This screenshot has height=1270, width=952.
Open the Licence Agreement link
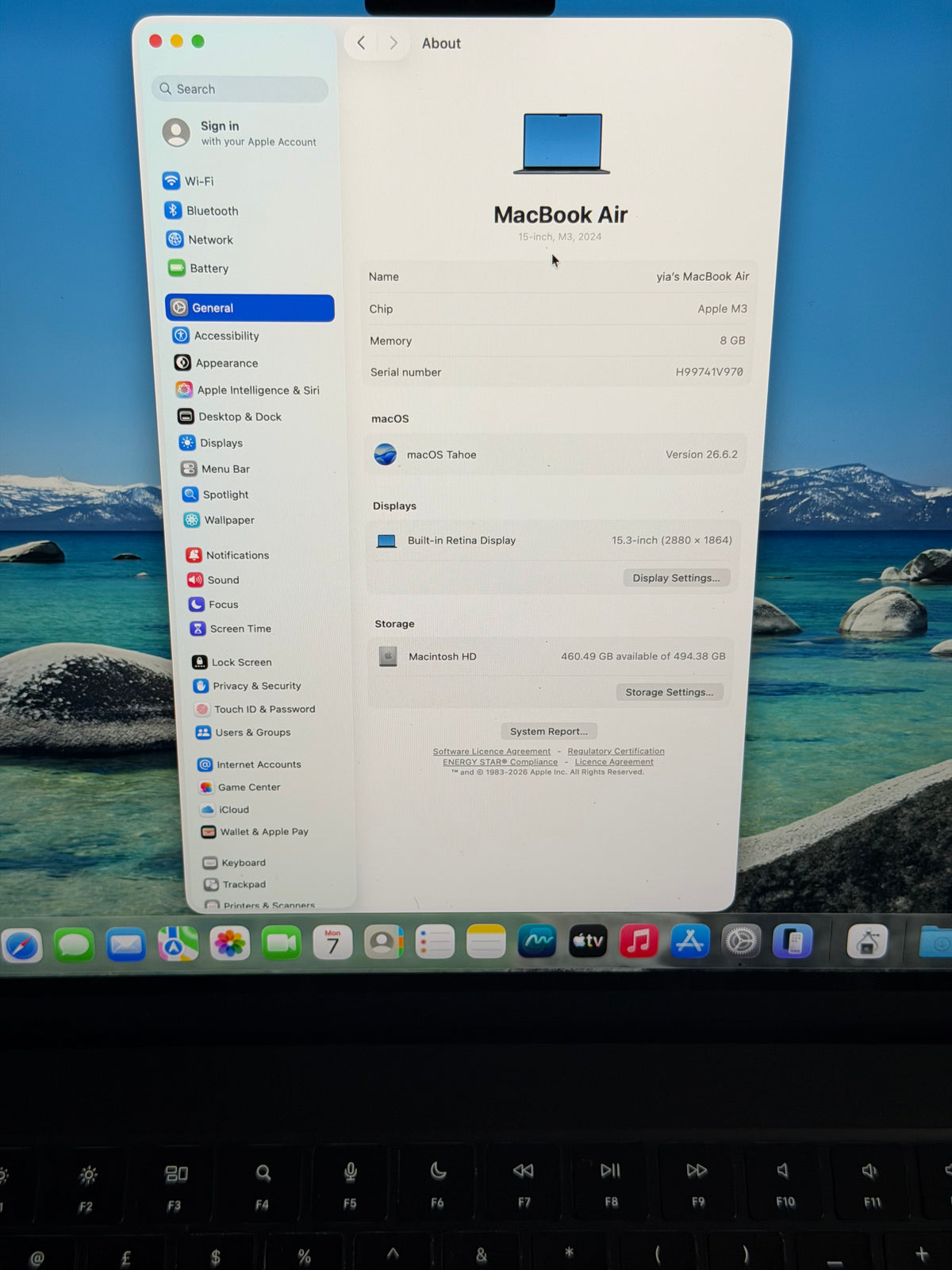614,762
